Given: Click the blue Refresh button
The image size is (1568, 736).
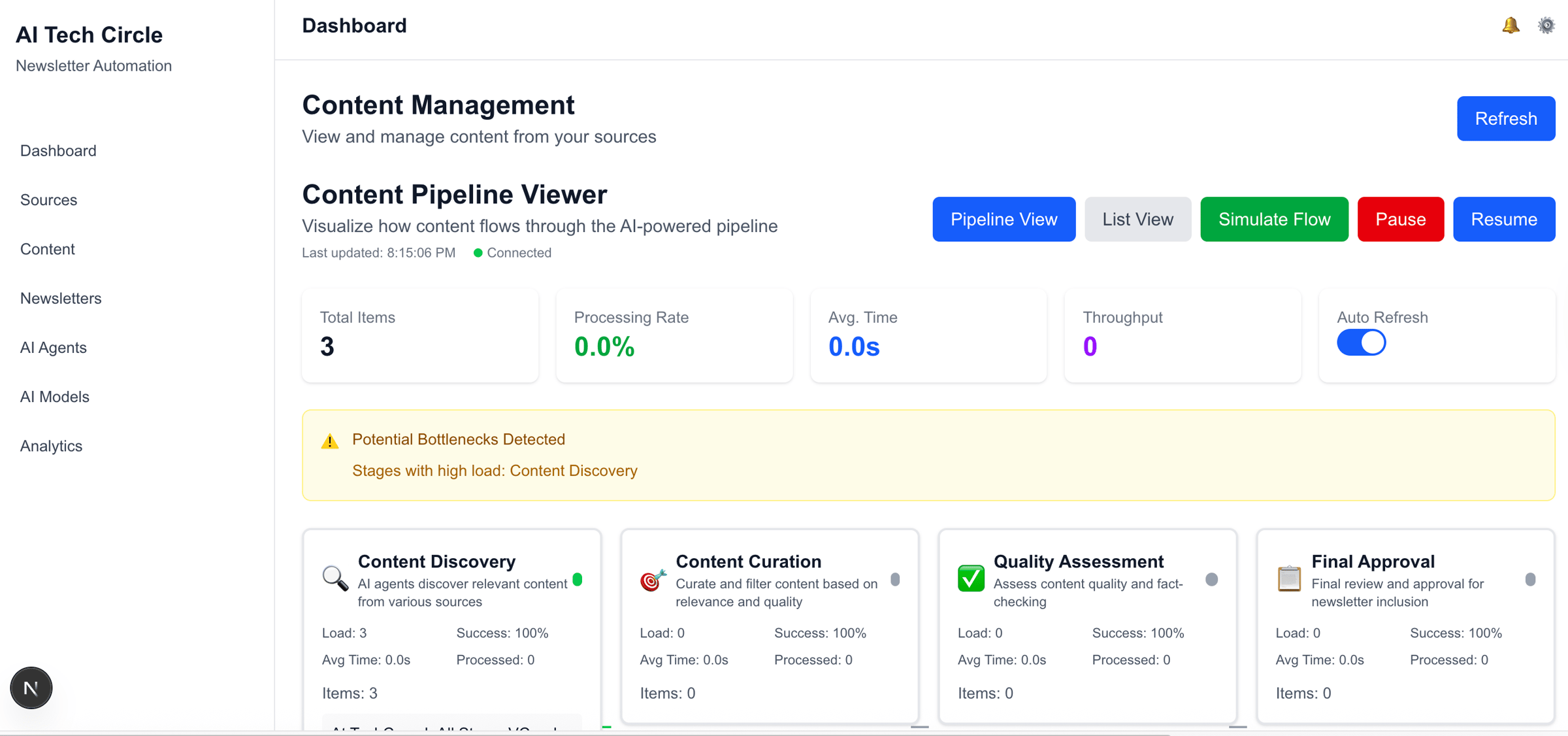Looking at the screenshot, I should pyautogui.click(x=1505, y=118).
